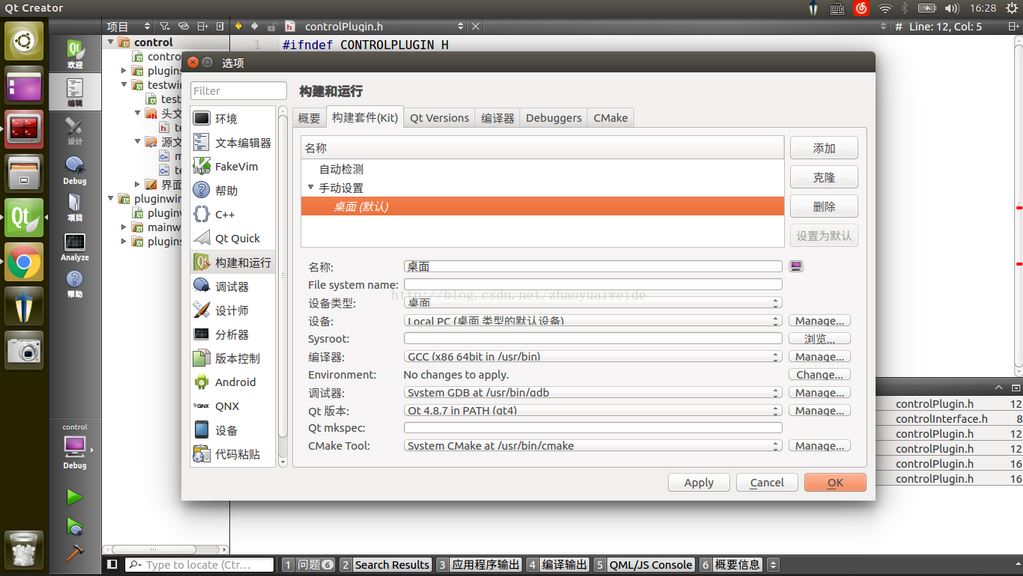Screen dimensions: 1023x576
Task: Click in the Filter search field
Action: pyautogui.click(x=238, y=91)
